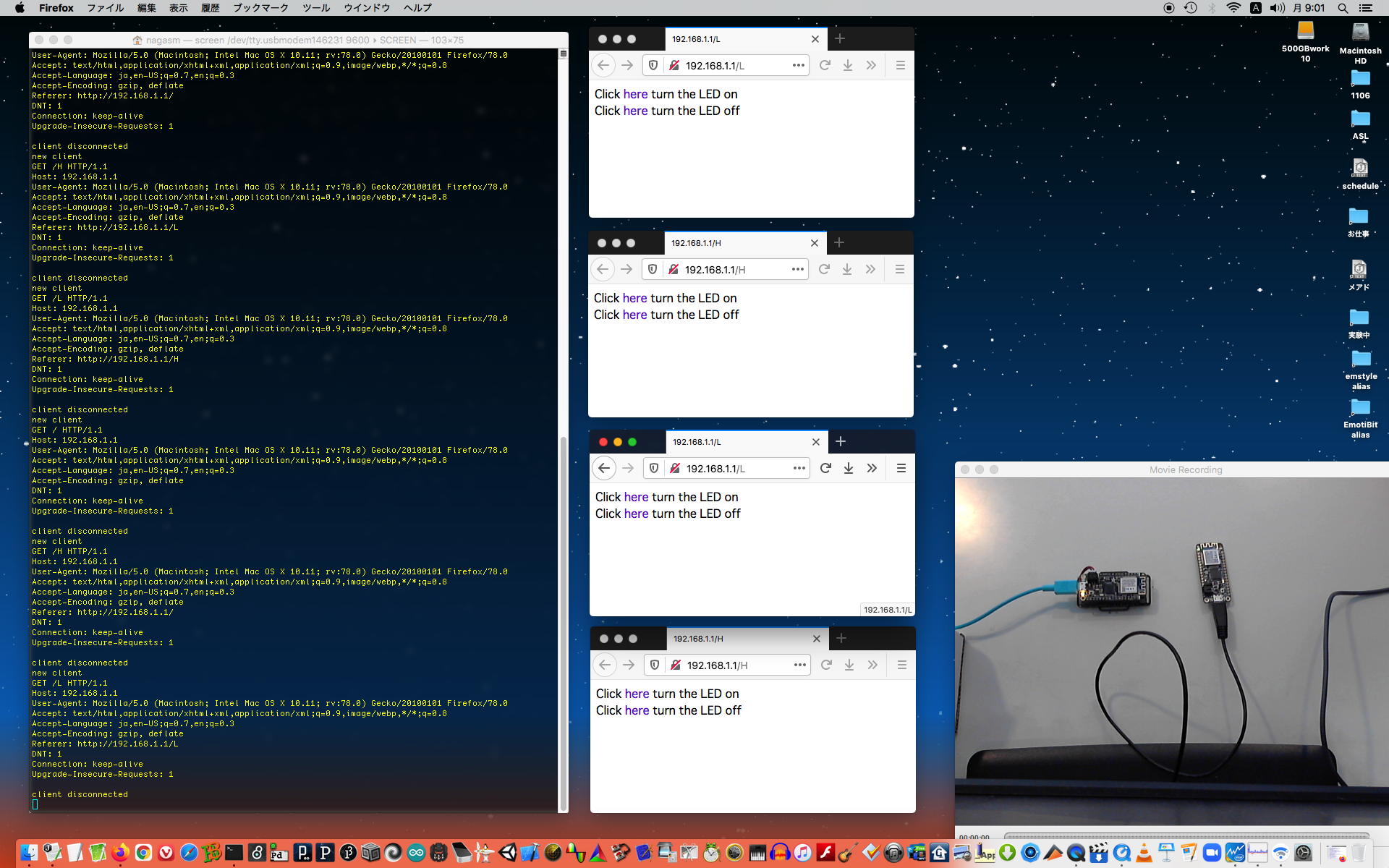This screenshot has height=868, width=1389.
Task: Click the back arrow in third browser window
Action: point(604,468)
